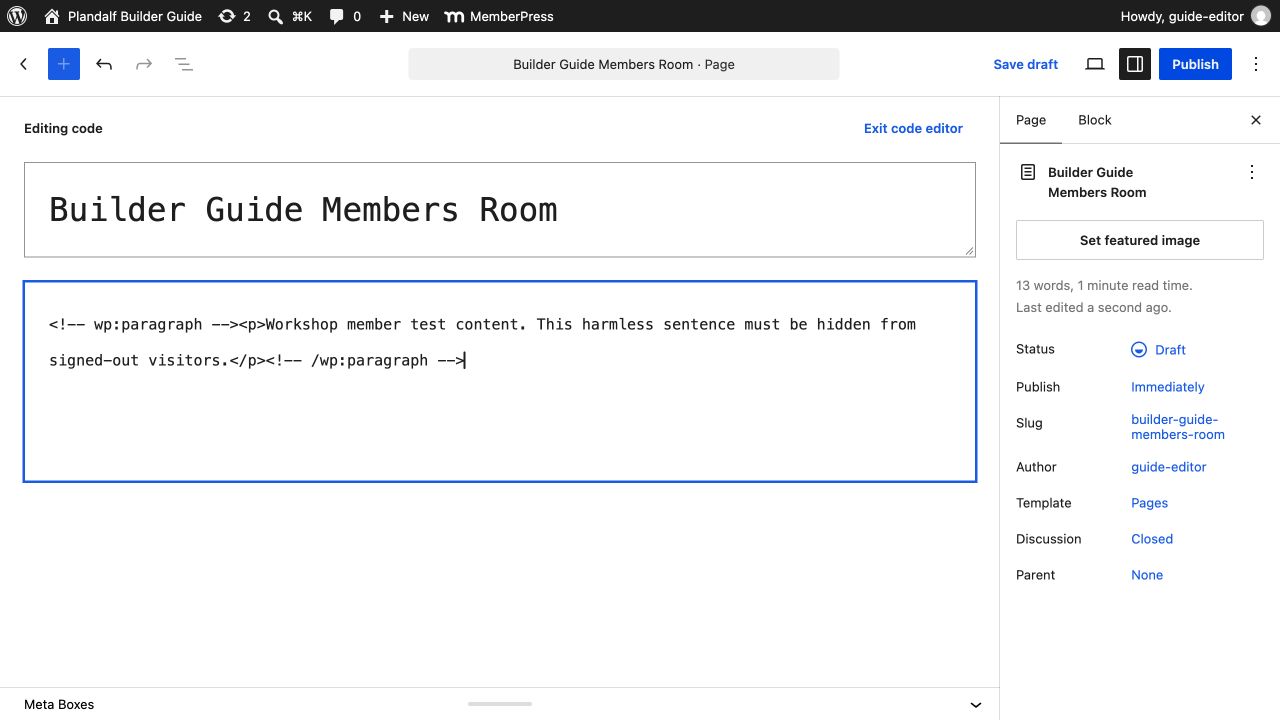Toggle the block inserter plus button
Screen dimensions: 1280x720
coord(64,64)
